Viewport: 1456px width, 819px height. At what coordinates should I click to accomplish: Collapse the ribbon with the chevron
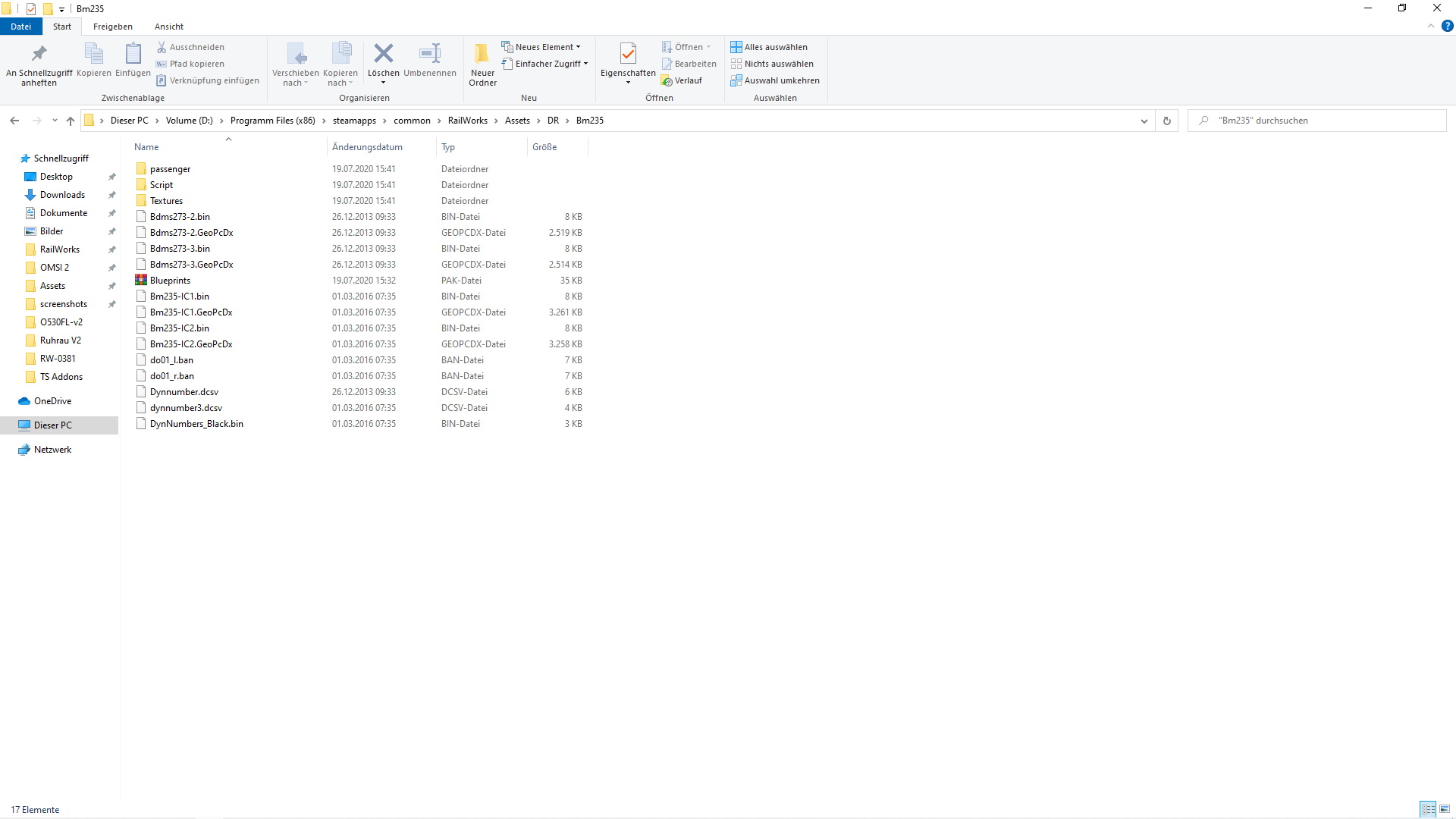[1431, 27]
